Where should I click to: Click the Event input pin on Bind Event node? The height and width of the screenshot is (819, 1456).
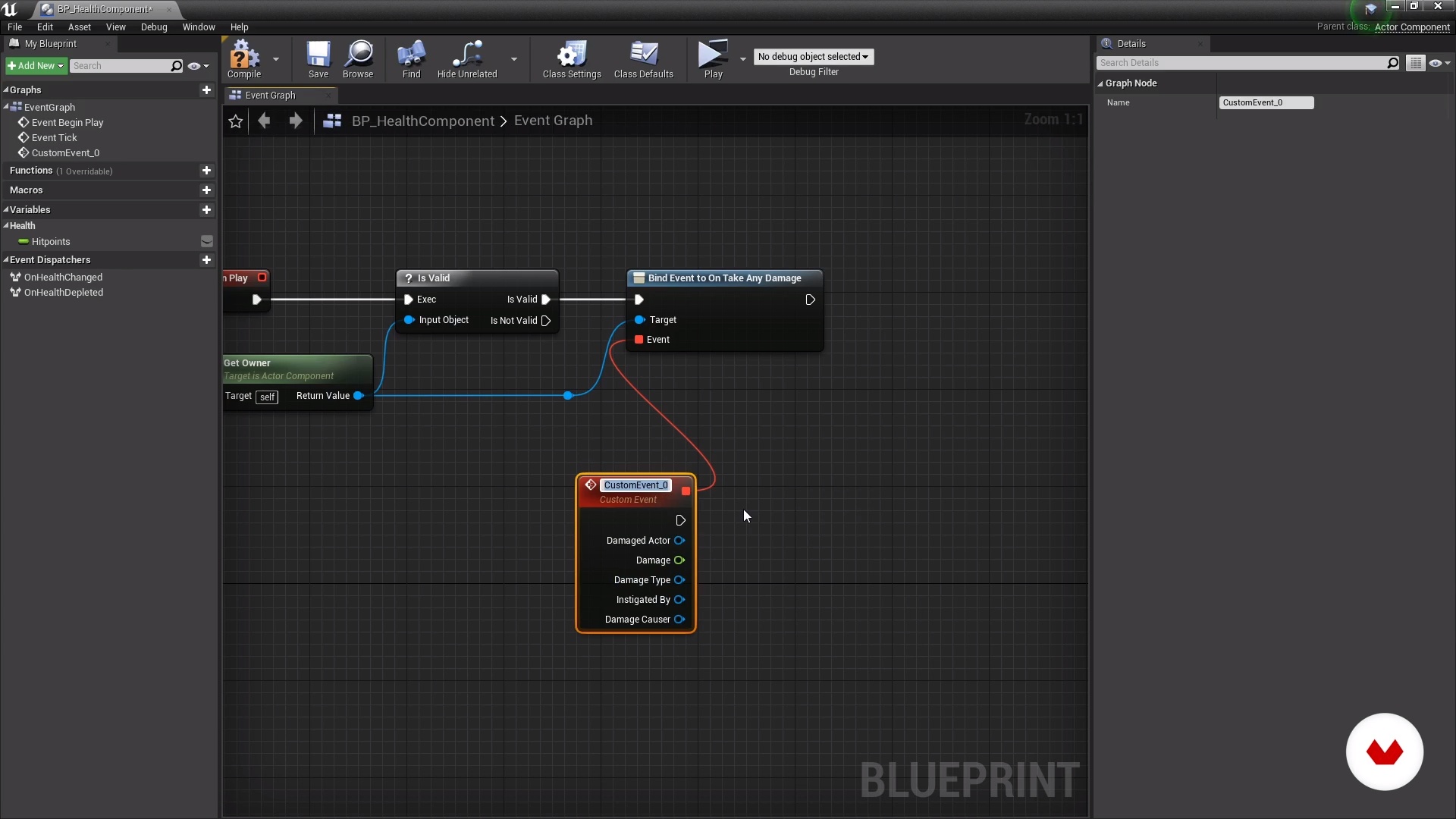[x=639, y=340]
